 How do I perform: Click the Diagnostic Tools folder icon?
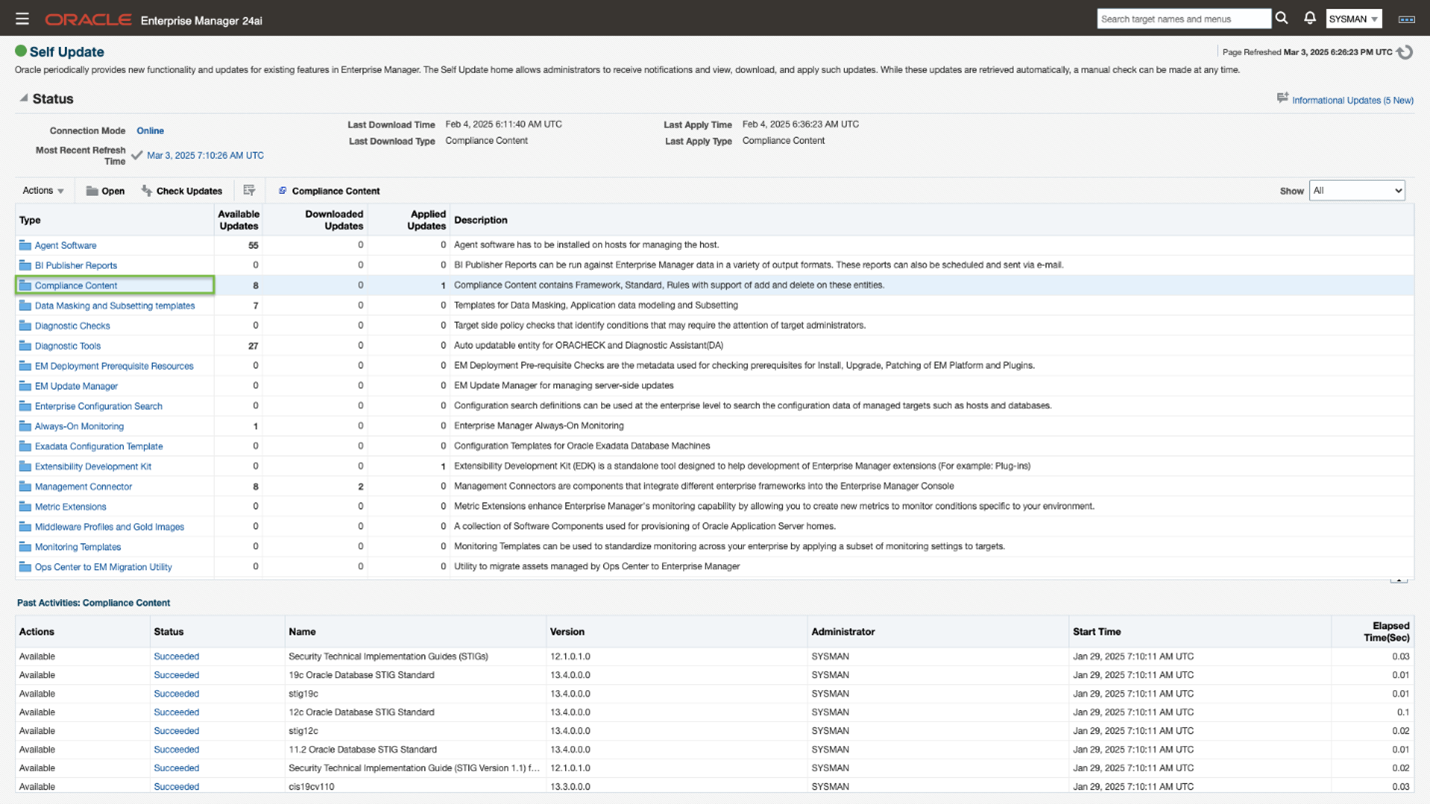(25, 346)
